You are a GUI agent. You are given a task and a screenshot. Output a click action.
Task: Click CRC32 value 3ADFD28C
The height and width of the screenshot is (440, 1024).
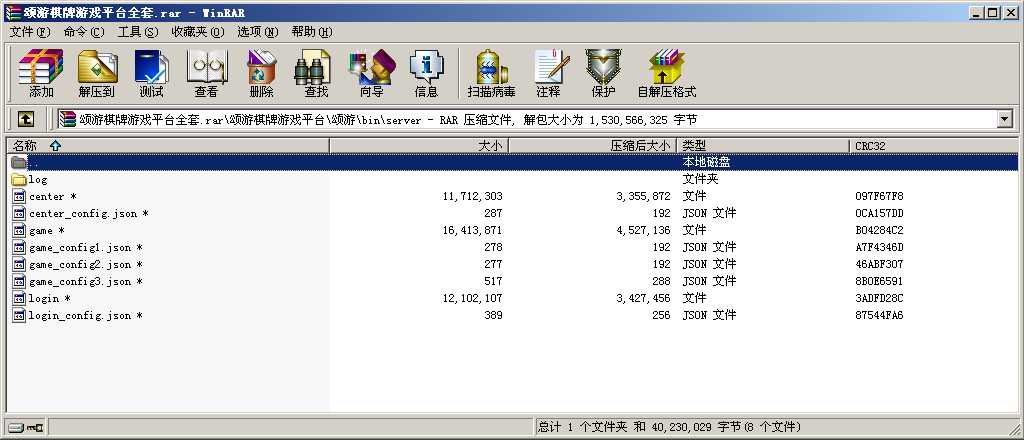click(x=879, y=298)
